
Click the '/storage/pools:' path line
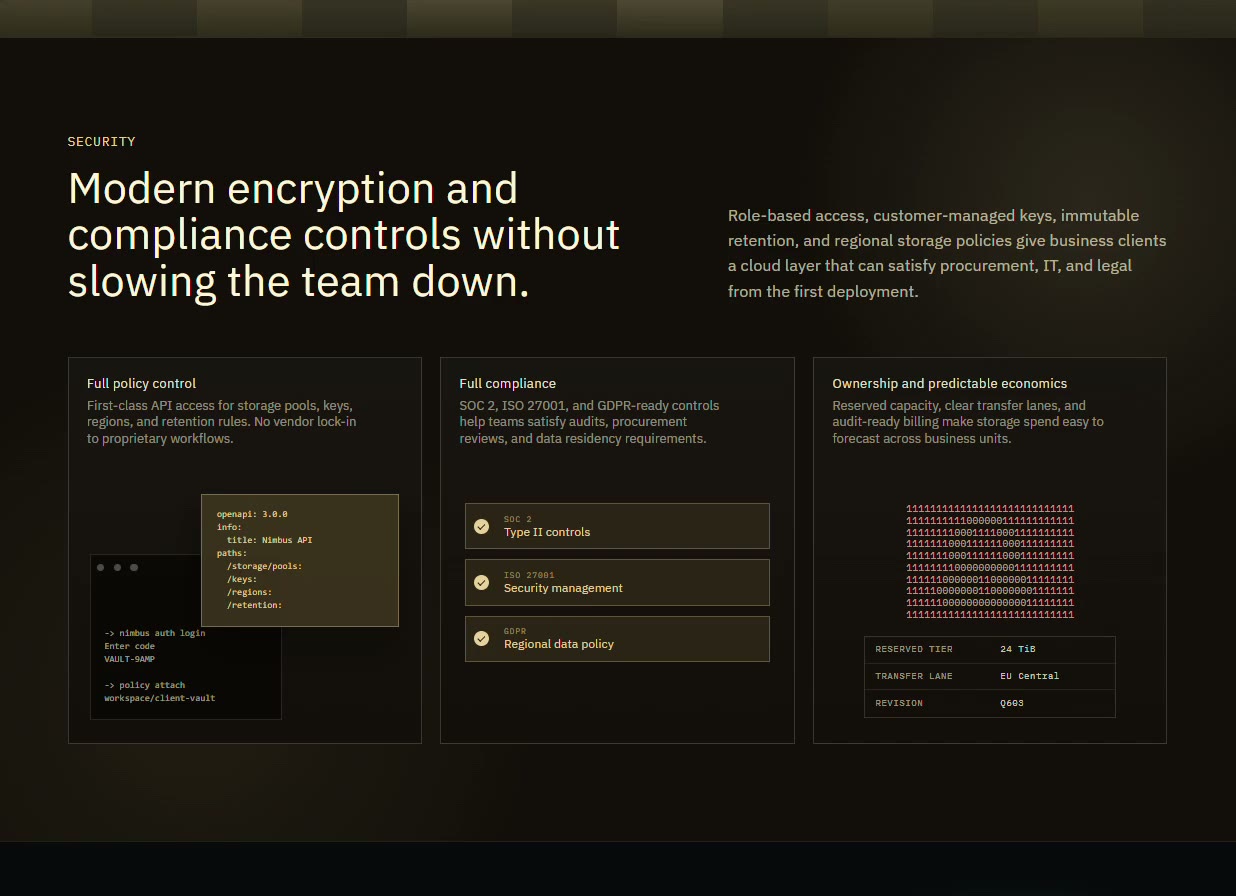[264, 566]
